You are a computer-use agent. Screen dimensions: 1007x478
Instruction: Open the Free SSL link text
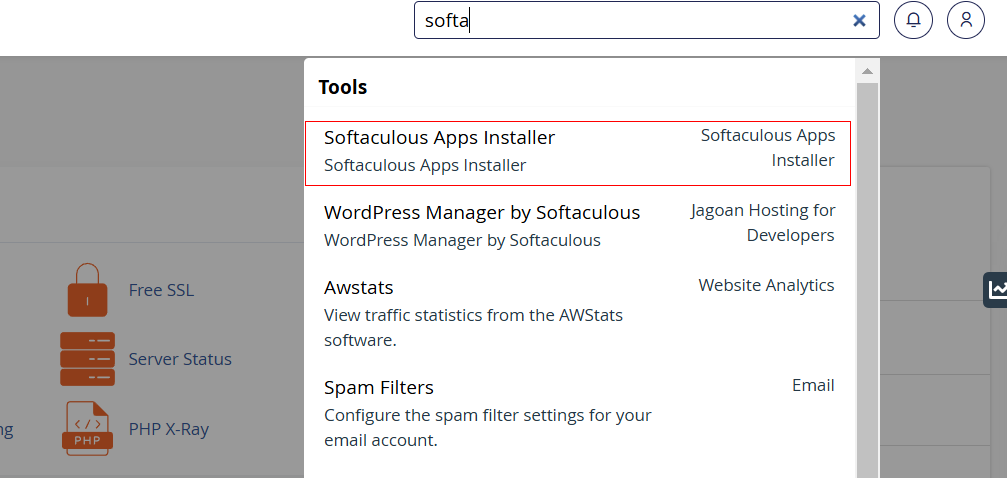point(161,290)
